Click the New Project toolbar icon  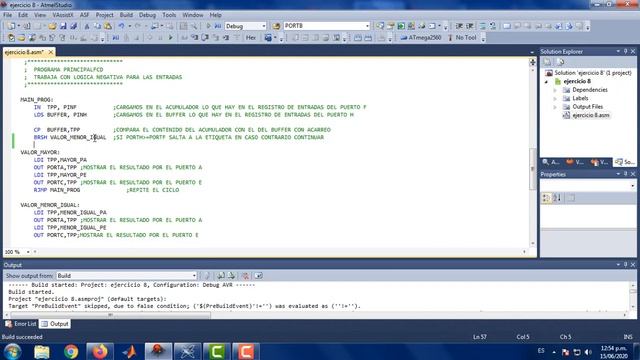11,26
